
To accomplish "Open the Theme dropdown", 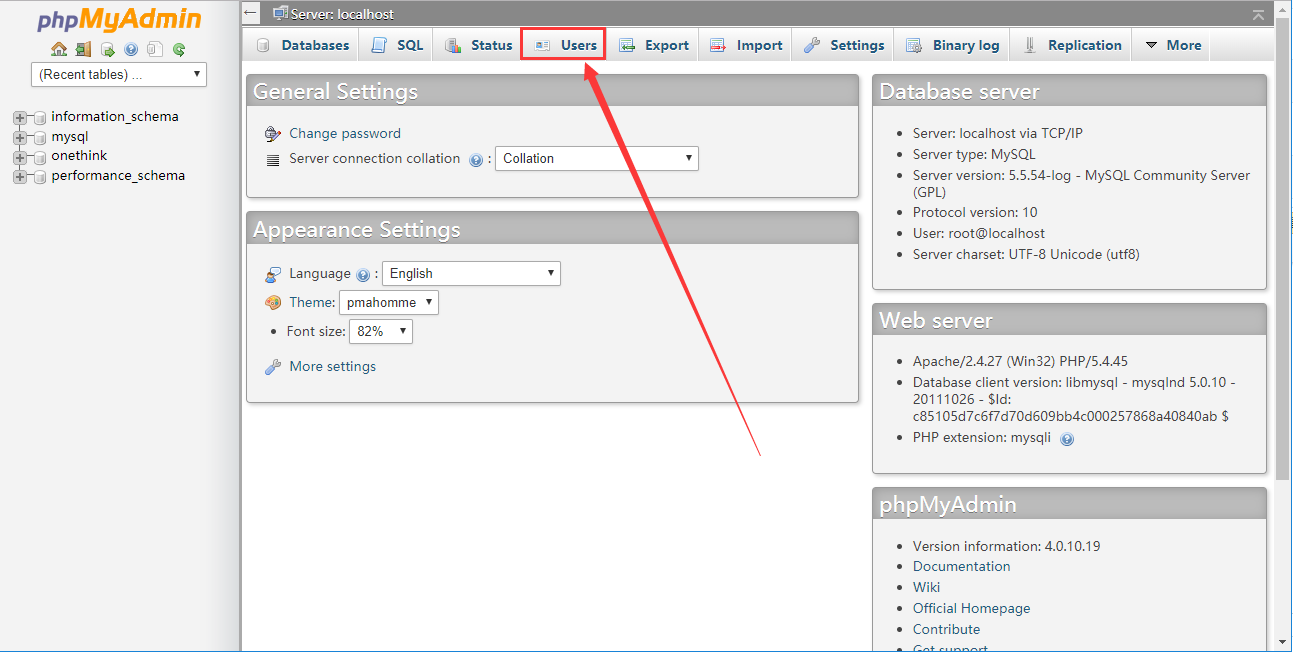I will click(389, 303).
